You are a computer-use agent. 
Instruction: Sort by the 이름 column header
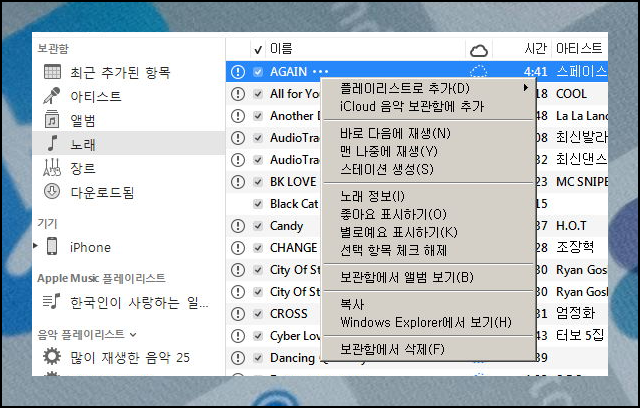(281, 49)
